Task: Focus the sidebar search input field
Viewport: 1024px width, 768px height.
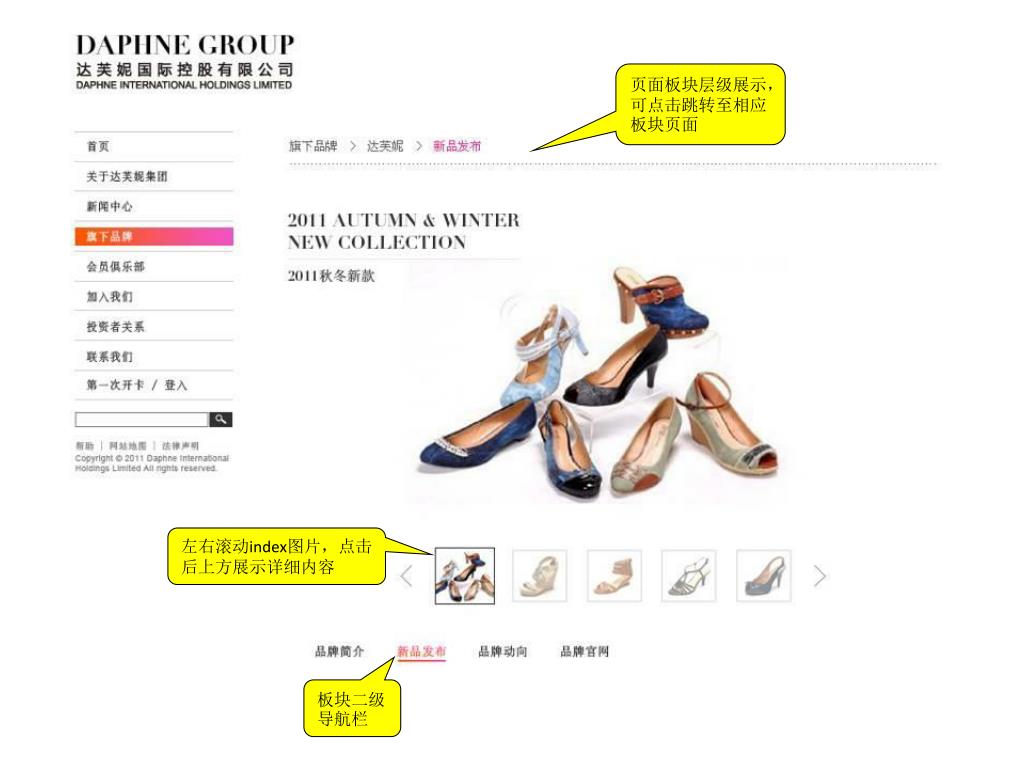Action: tap(142, 419)
